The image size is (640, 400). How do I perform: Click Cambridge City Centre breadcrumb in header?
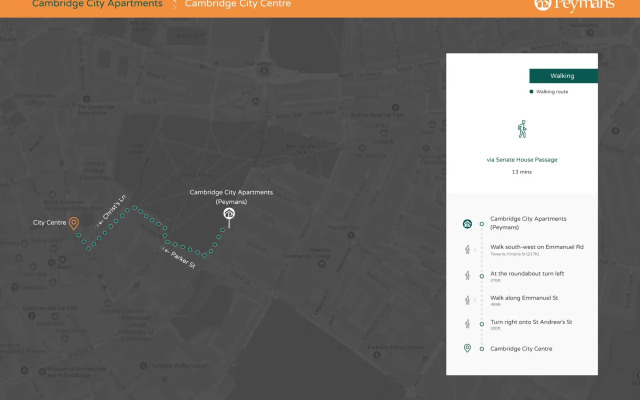coord(238,4)
